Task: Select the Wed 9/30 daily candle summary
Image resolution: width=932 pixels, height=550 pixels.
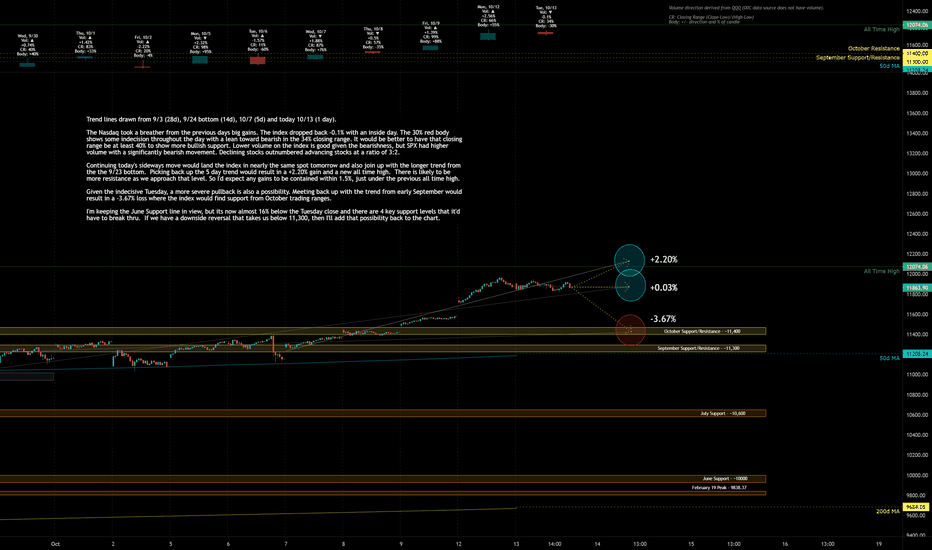Action: click(27, 45)
